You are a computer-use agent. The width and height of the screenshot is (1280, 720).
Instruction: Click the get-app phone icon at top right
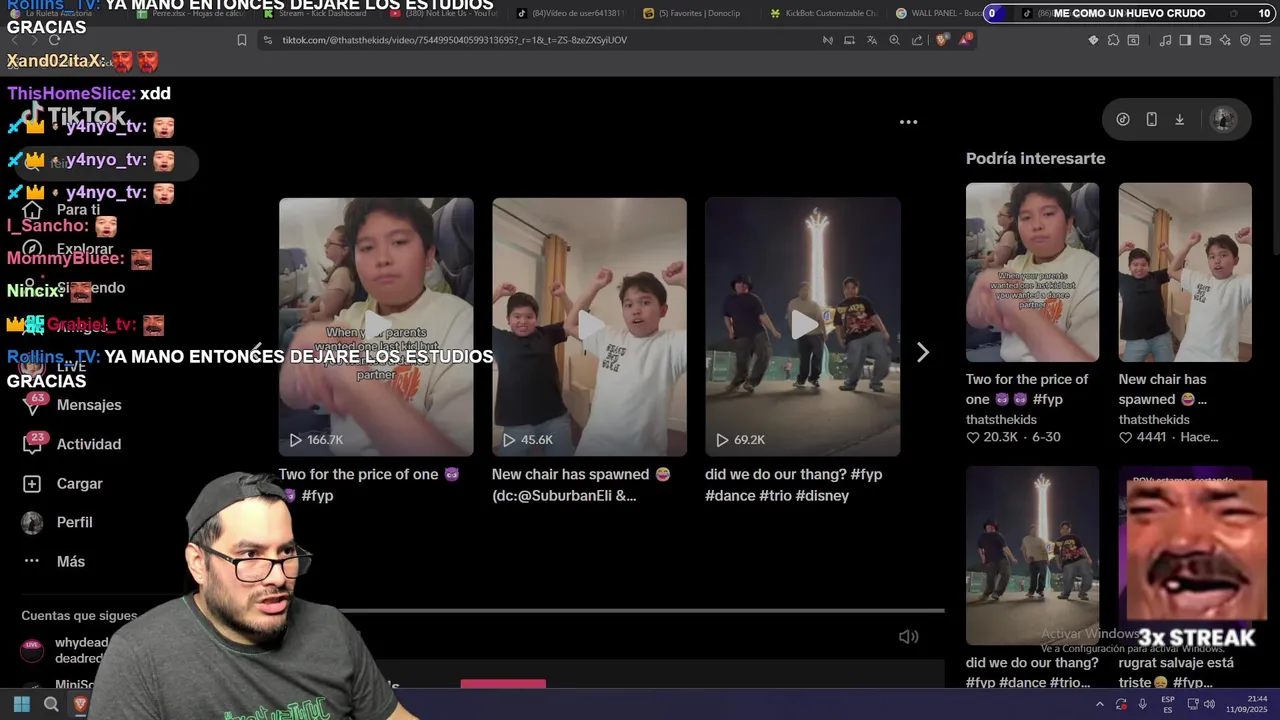click(1151, 119)
